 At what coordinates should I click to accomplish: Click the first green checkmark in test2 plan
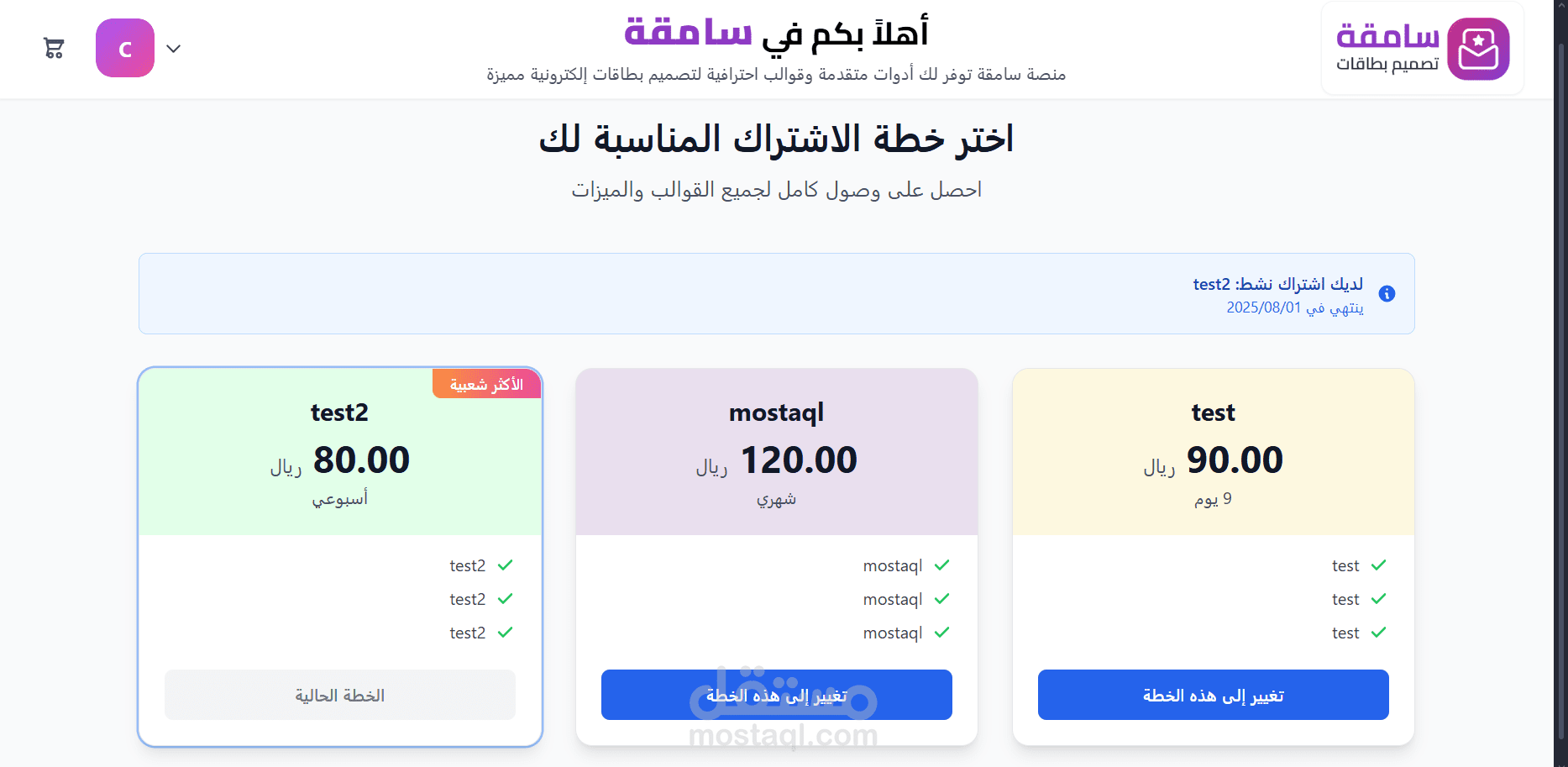pyautogui.click(x=506, y=565)
